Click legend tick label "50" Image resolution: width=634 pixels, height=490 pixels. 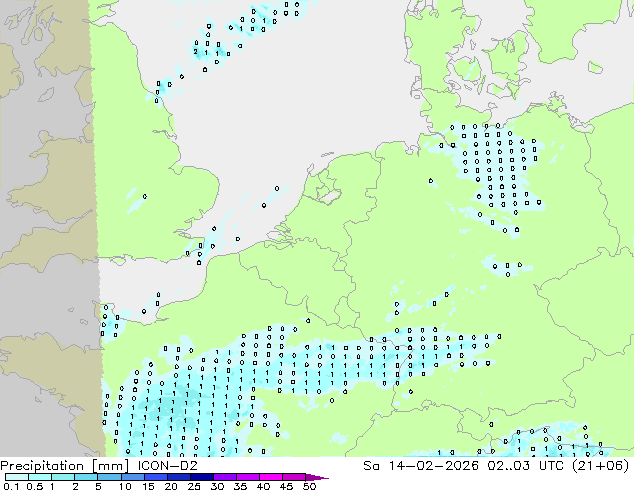tap(309, 486)
